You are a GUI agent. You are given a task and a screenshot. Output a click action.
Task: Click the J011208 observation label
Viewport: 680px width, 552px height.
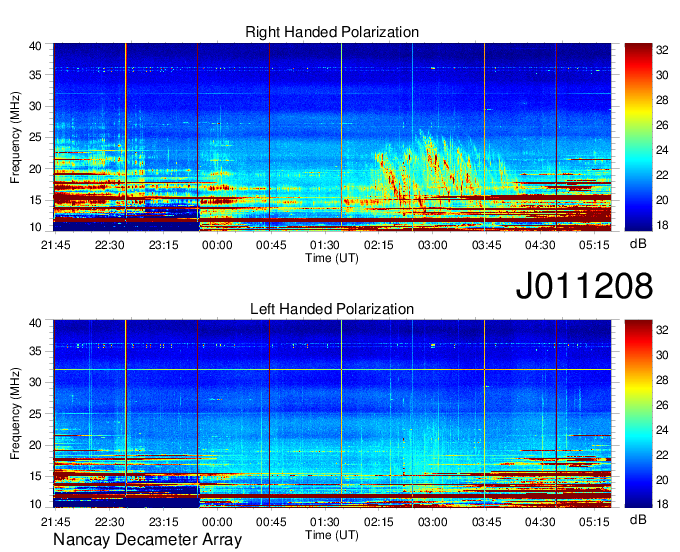(x=584, y=285)
